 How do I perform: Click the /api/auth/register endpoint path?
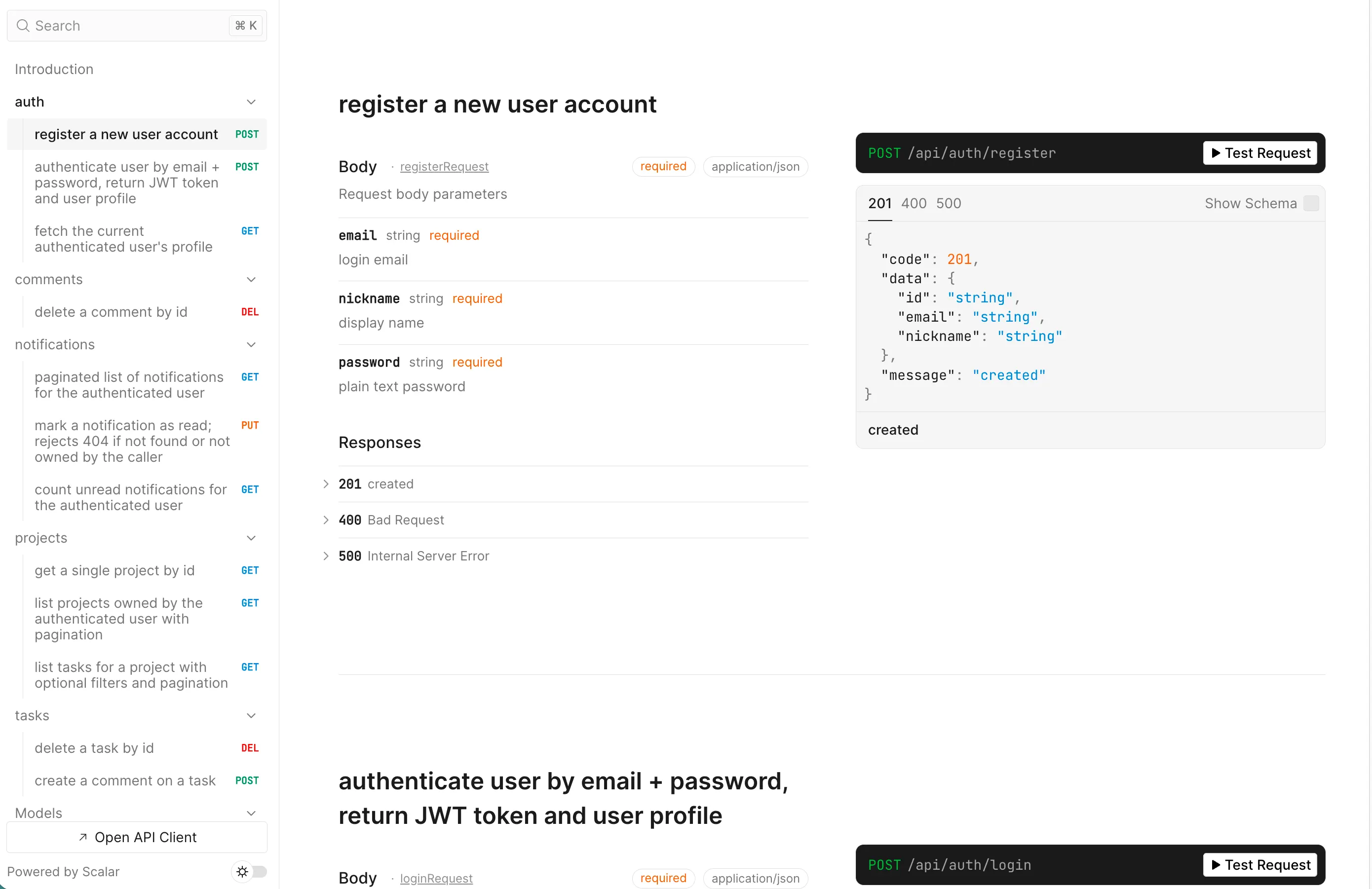click(981, 153)
